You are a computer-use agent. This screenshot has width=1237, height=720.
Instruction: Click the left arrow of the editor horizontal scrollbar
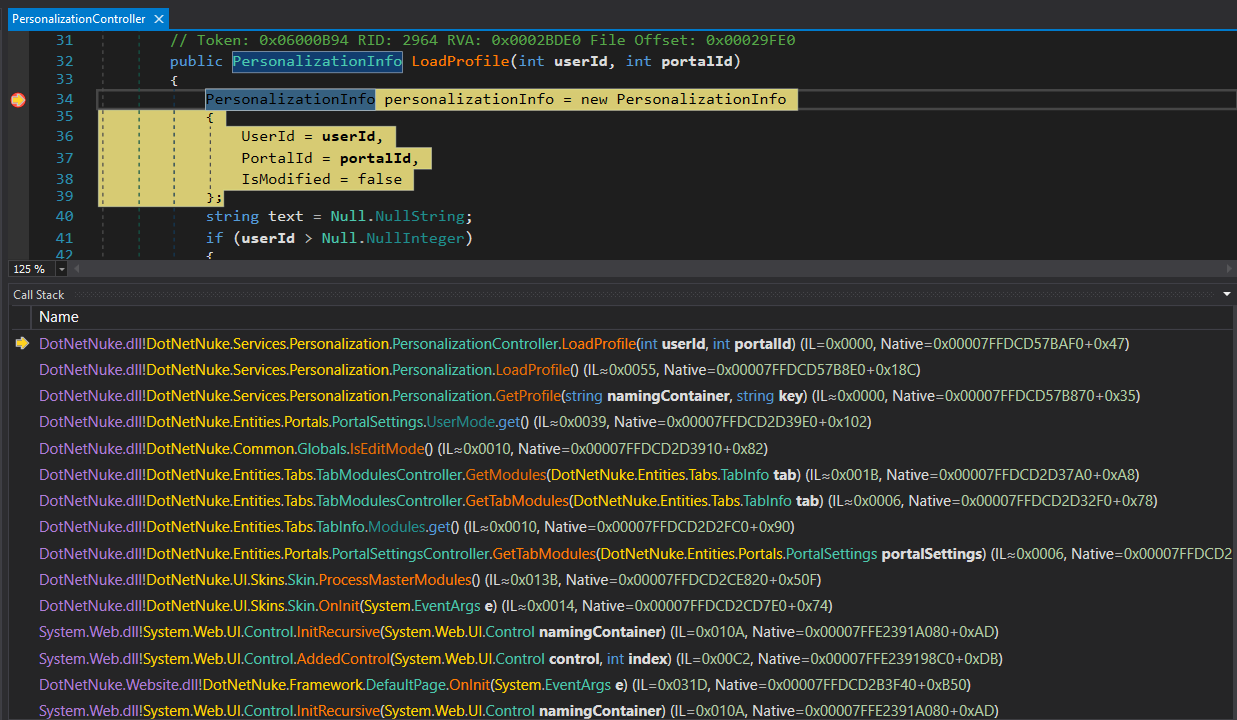(x=77, y=269)
